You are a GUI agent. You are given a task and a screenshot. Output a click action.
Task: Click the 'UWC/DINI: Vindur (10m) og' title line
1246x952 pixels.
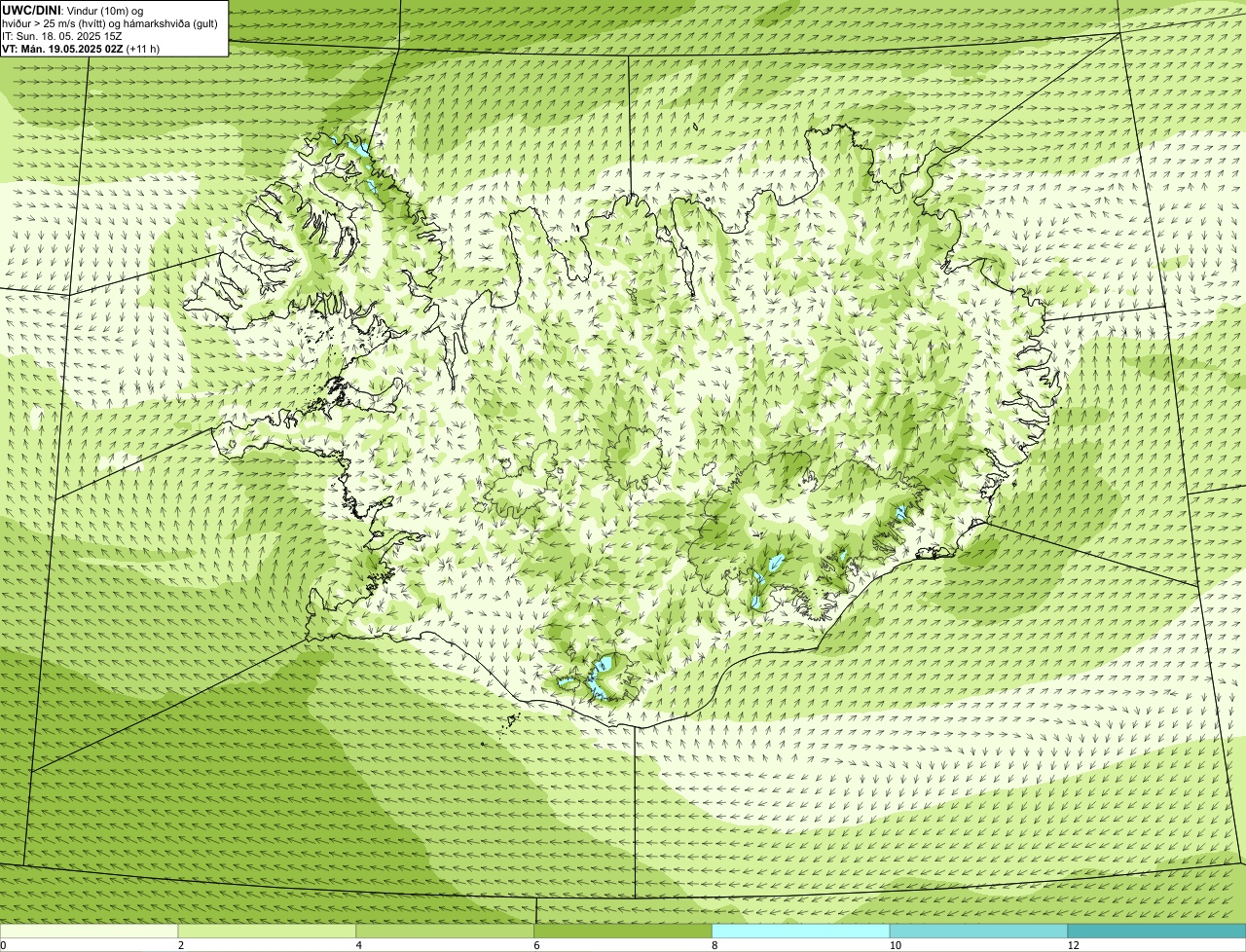(x=73, y=10)
